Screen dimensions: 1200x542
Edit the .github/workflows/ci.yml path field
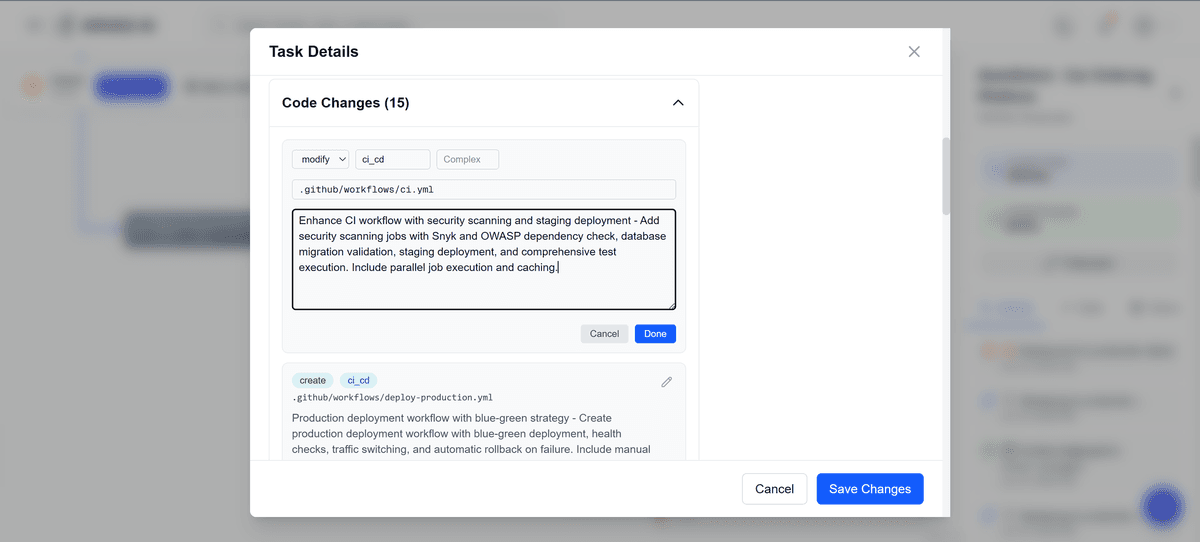click(484, 189)
